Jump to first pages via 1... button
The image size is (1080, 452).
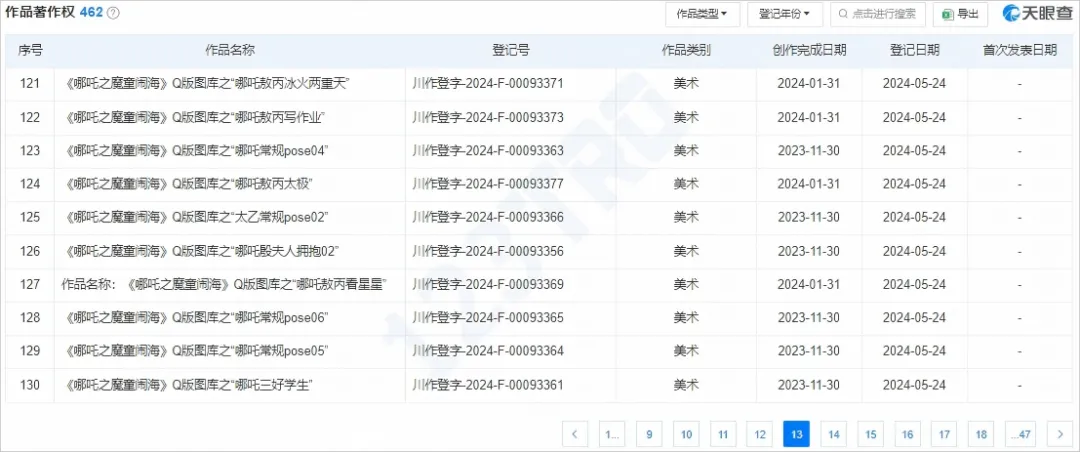[612, 435]
